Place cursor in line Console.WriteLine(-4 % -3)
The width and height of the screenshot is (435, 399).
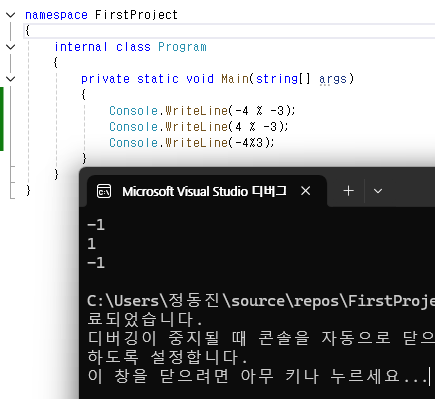point(202,111)
